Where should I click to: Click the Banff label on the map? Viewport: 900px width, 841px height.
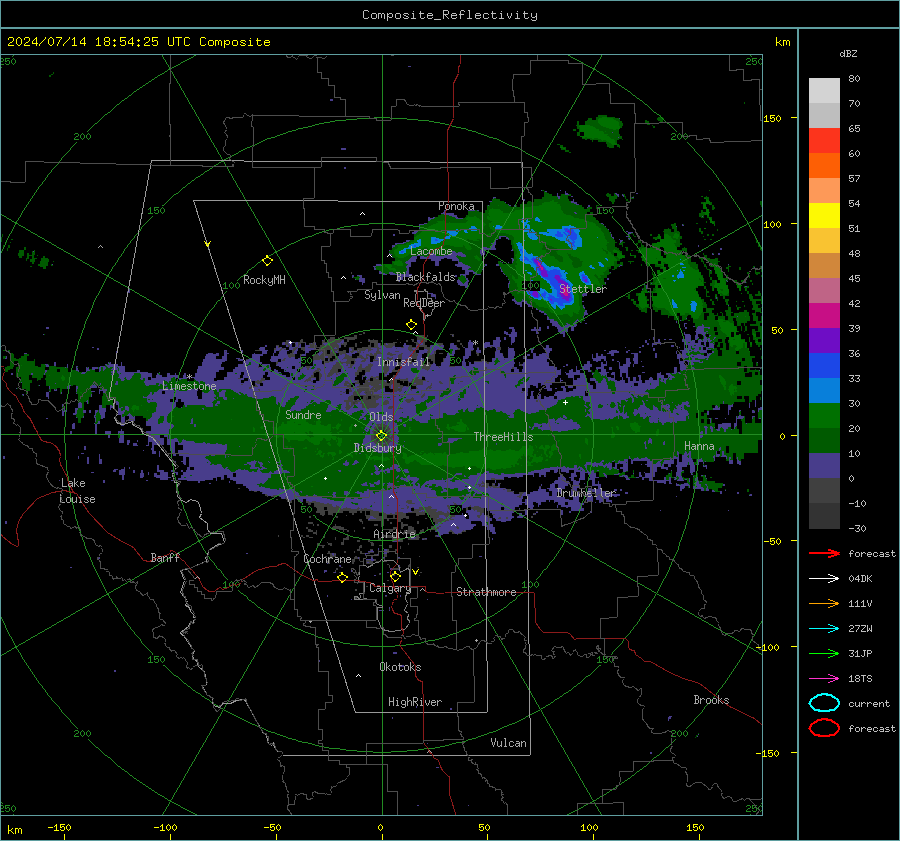pyautogui.click(x=165, y=557)
